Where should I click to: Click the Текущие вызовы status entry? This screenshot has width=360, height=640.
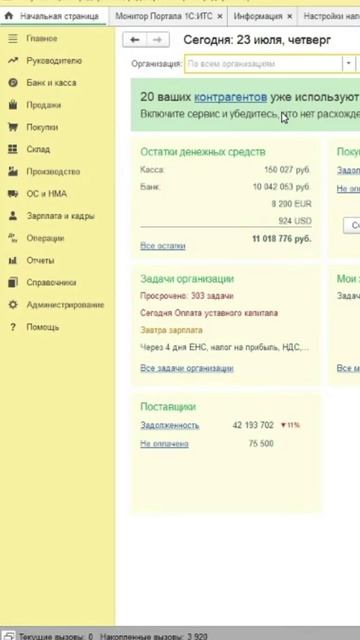(x=56, y=636)
